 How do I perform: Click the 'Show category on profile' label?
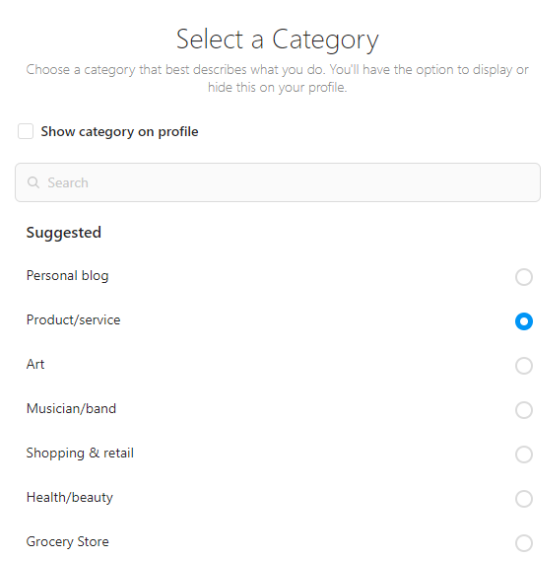119,132
